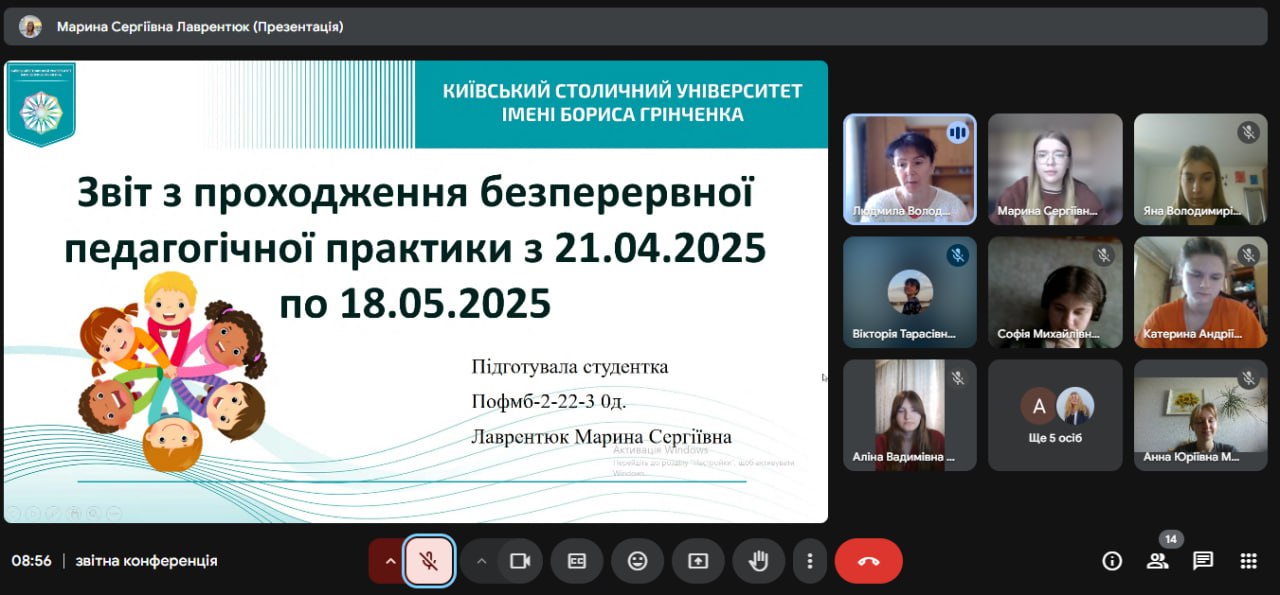The height and width of the screenshot is (595, 1280).
Task: Click muted mic icon on Вікторія's tile
Action: [957, 255]
